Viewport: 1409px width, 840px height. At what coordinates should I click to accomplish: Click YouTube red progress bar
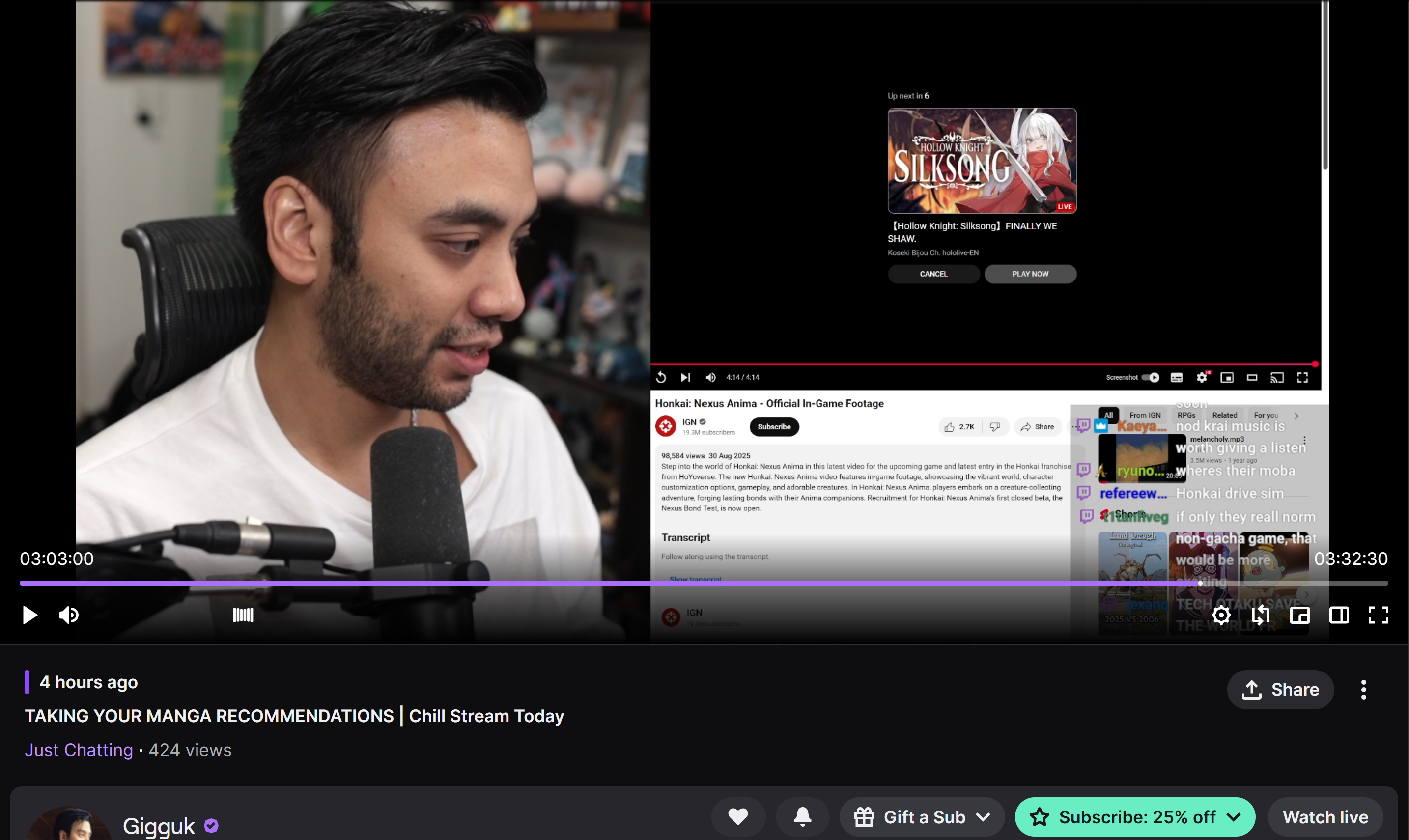[x=985, y=364]
